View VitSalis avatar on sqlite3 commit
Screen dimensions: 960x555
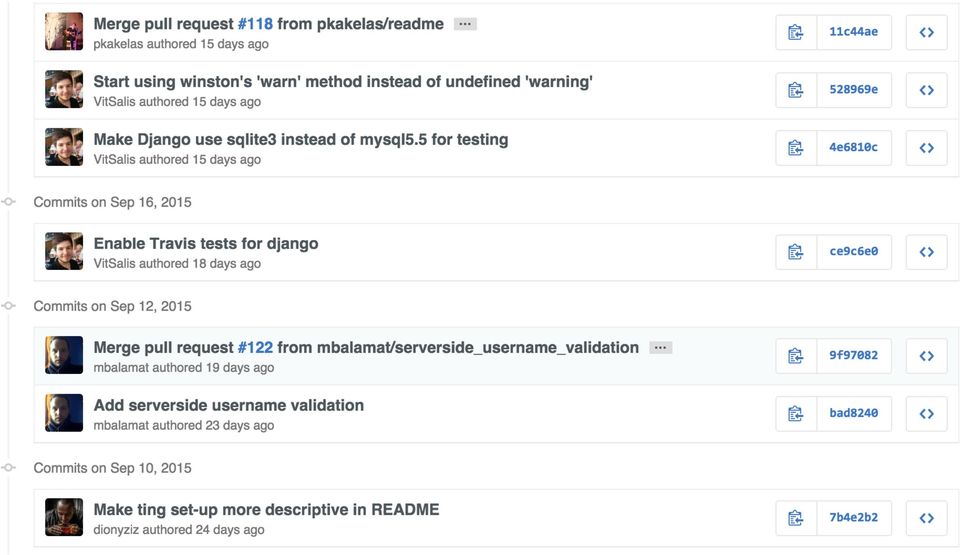pyautogui.click(x=64, y=147)
